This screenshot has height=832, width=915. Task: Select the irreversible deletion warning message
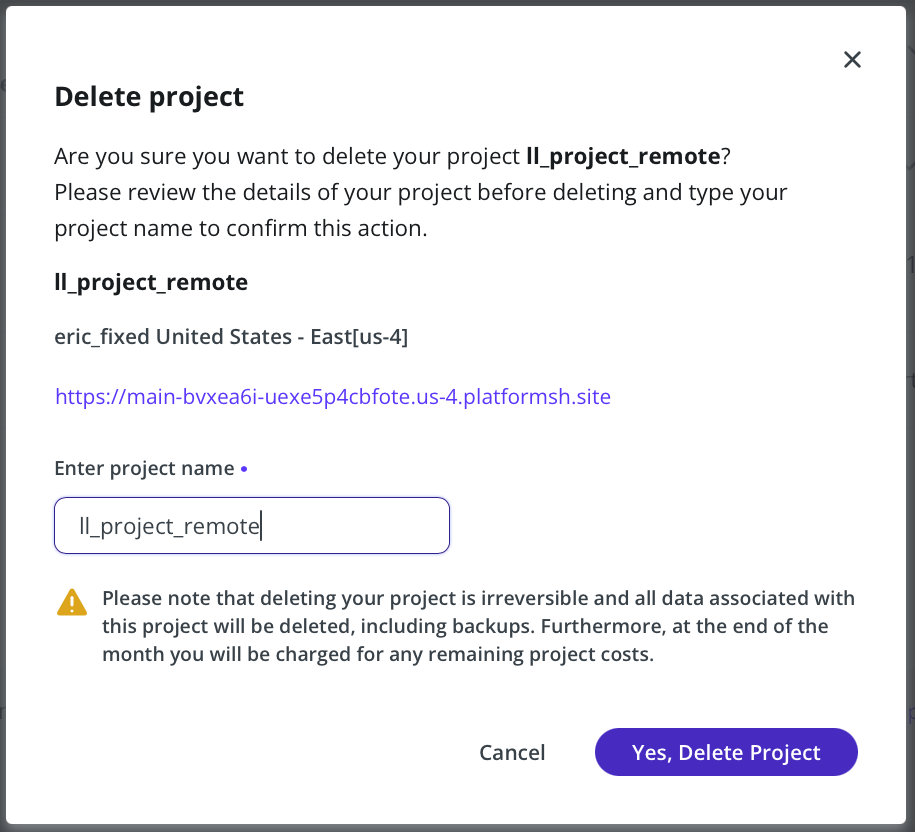click(x=477, y=625)
